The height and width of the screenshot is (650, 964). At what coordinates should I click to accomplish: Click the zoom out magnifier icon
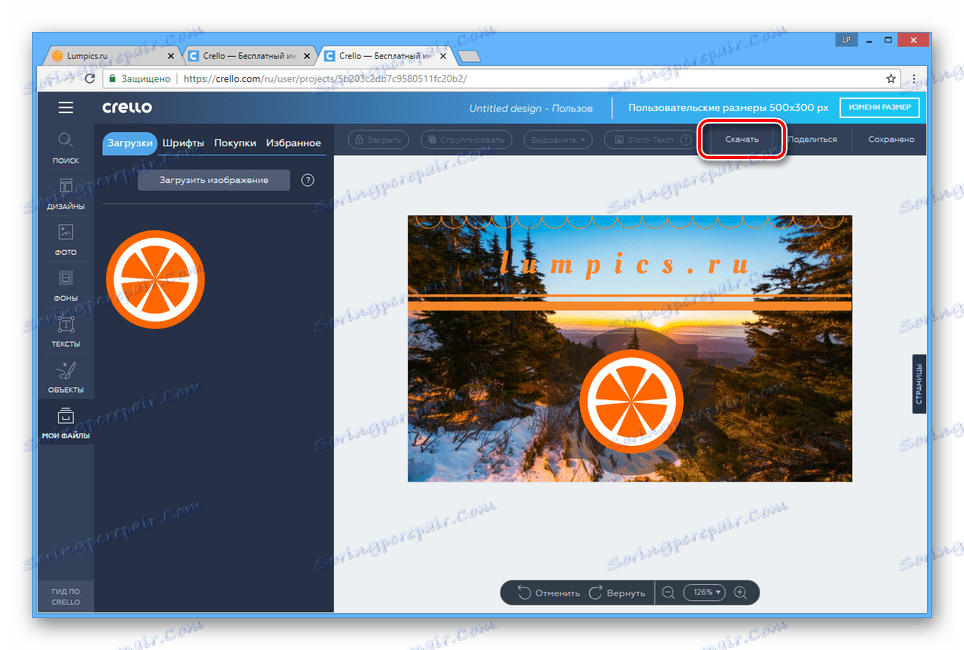coord(668,593)
